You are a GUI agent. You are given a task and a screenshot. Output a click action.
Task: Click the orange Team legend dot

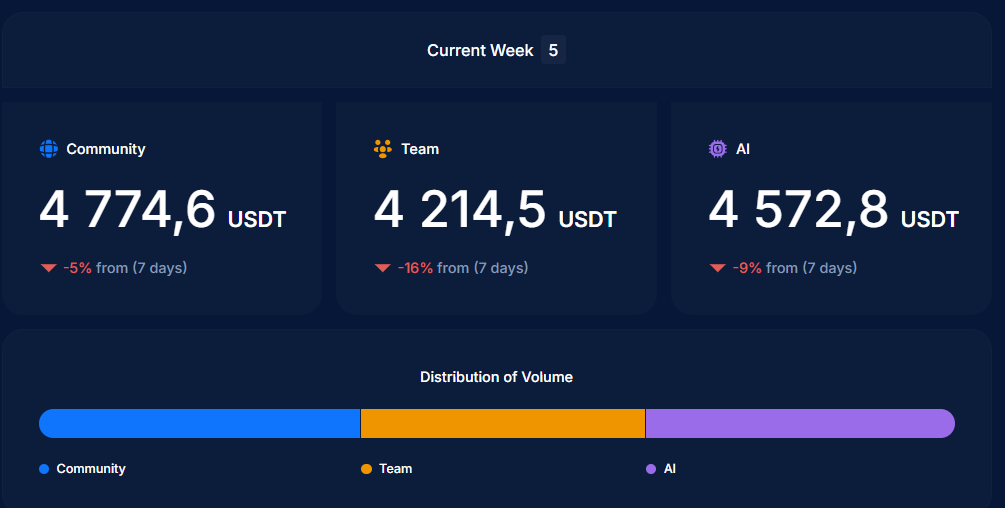click(366, 469)
